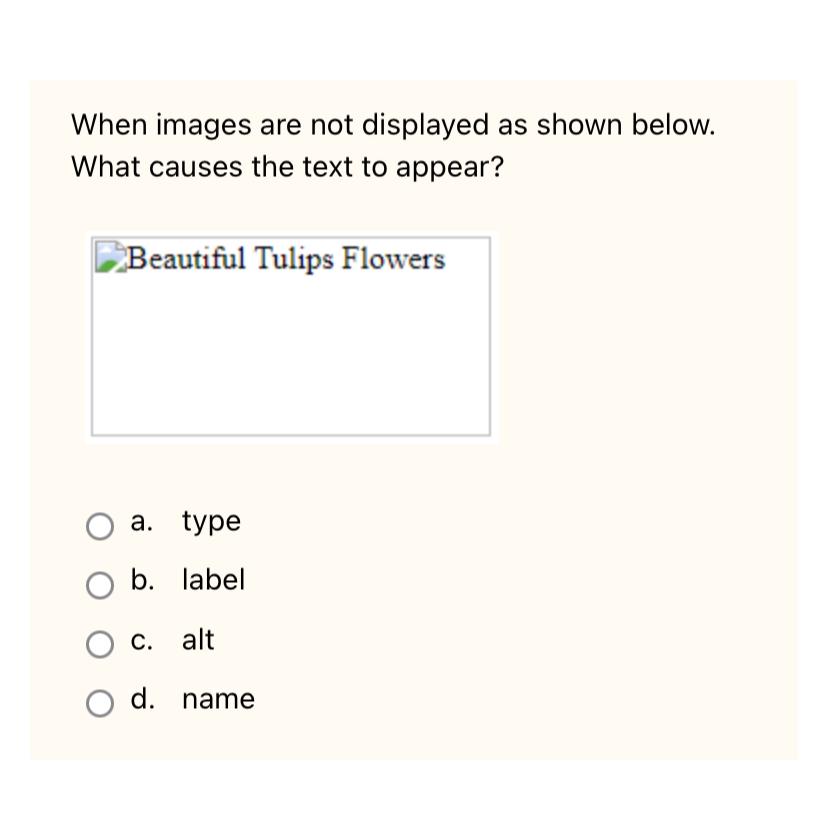Click the label letter 'a.'
This screenshot has width=828, height=828.
(x=140, y=521)
